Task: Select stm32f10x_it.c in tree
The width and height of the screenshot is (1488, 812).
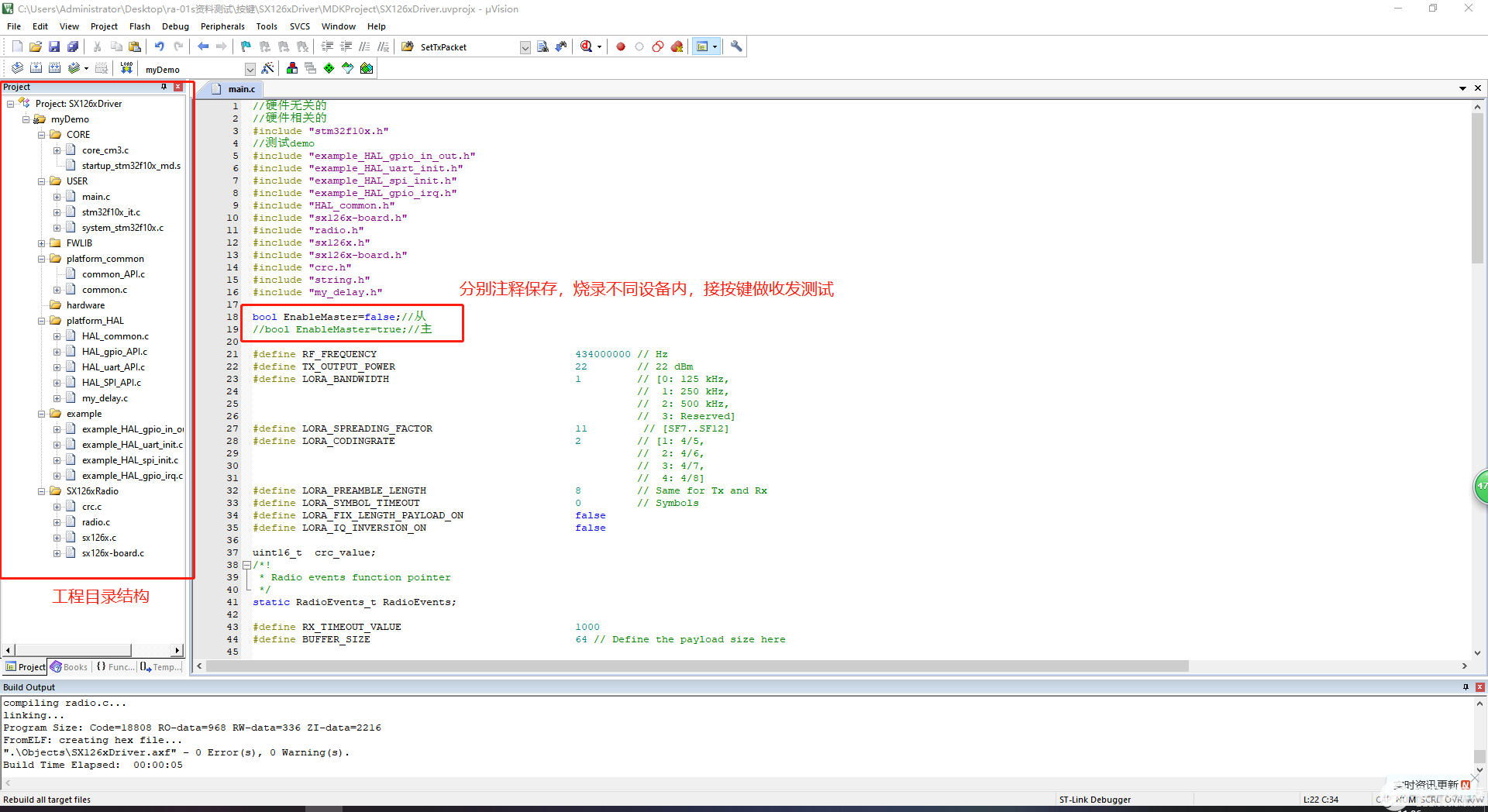Action: pos(111,212)
